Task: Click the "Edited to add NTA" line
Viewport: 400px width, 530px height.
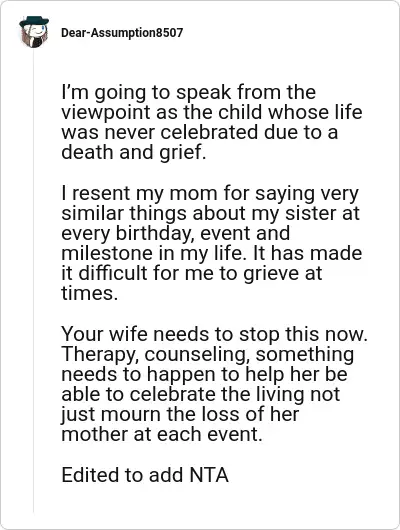Action: pos(145,475)
